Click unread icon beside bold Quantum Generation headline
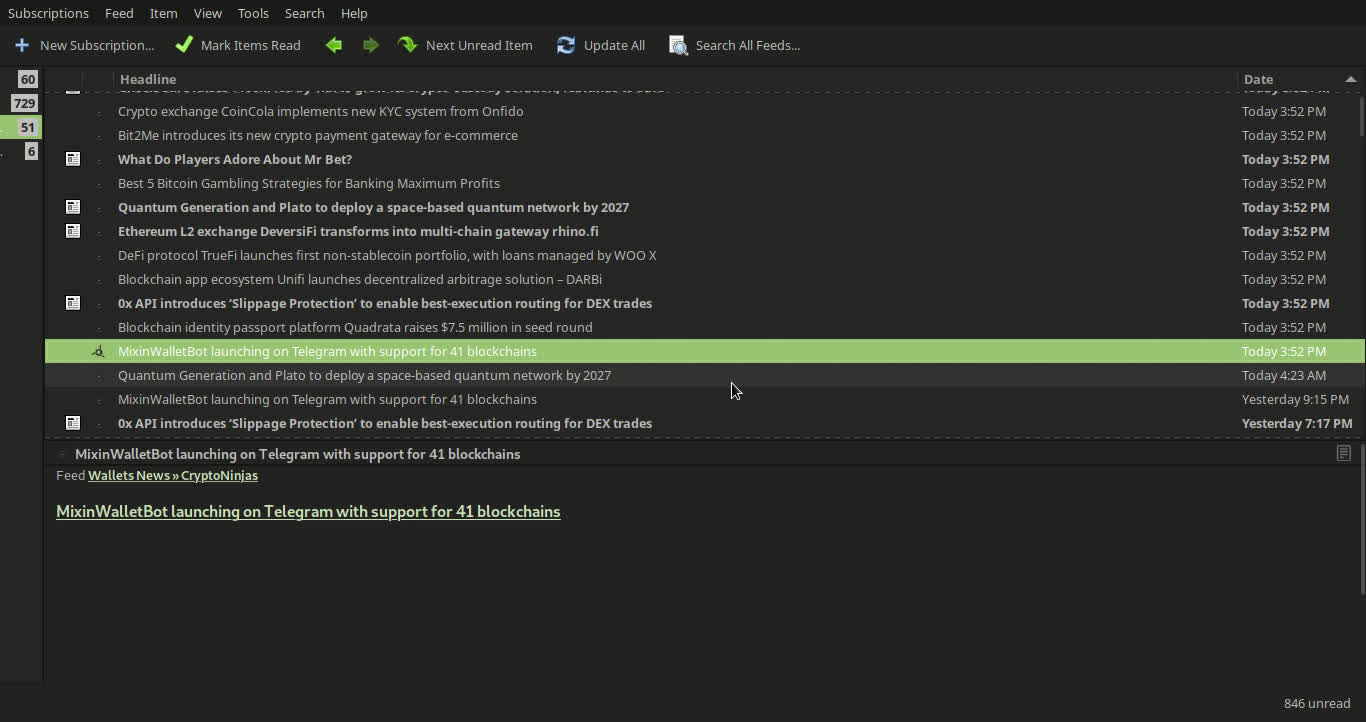Image resolution: width=1366 pixels, height=722 pixels. point(73,207)
